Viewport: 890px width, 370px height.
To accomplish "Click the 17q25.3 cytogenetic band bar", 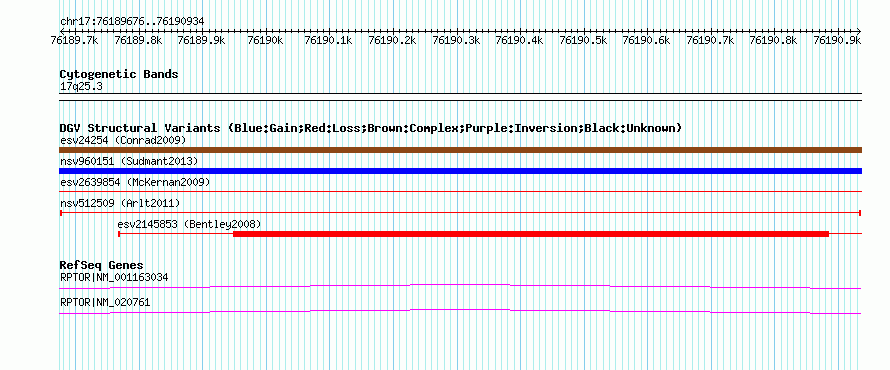I will tap(460, 97).
